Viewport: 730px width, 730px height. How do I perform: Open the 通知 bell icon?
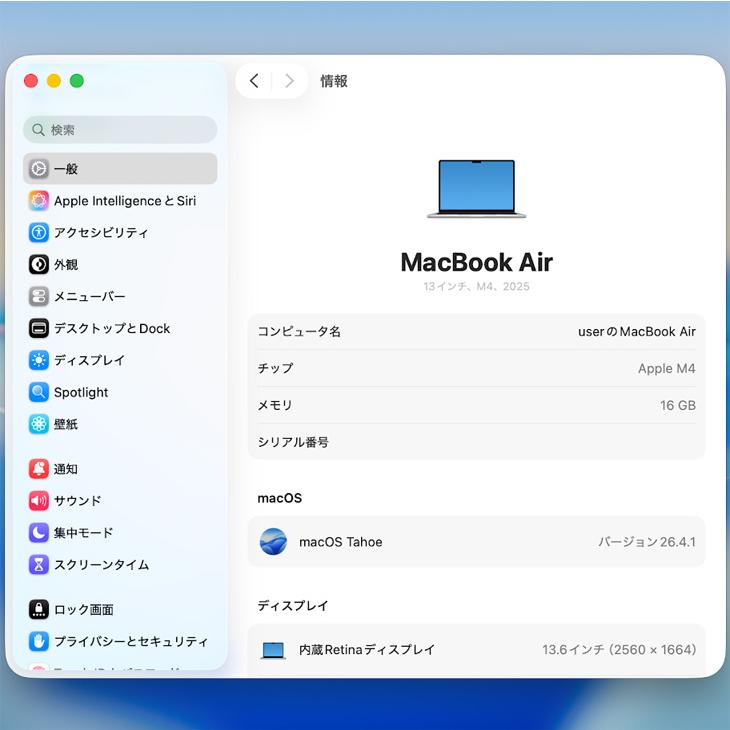(x=39, y=469)
